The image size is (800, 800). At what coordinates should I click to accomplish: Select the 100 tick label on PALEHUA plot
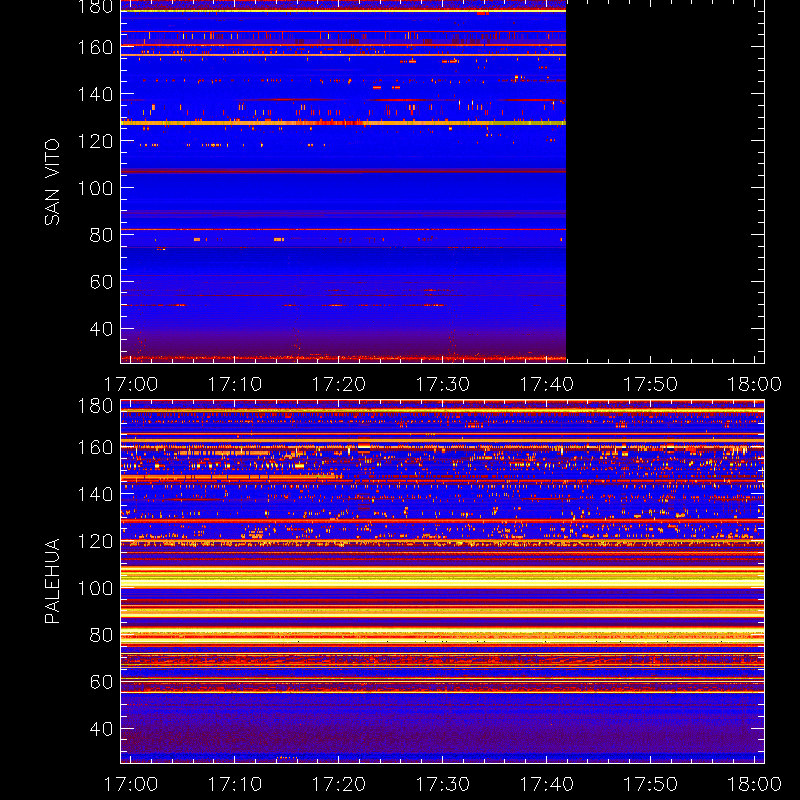(x=95, y=588)
